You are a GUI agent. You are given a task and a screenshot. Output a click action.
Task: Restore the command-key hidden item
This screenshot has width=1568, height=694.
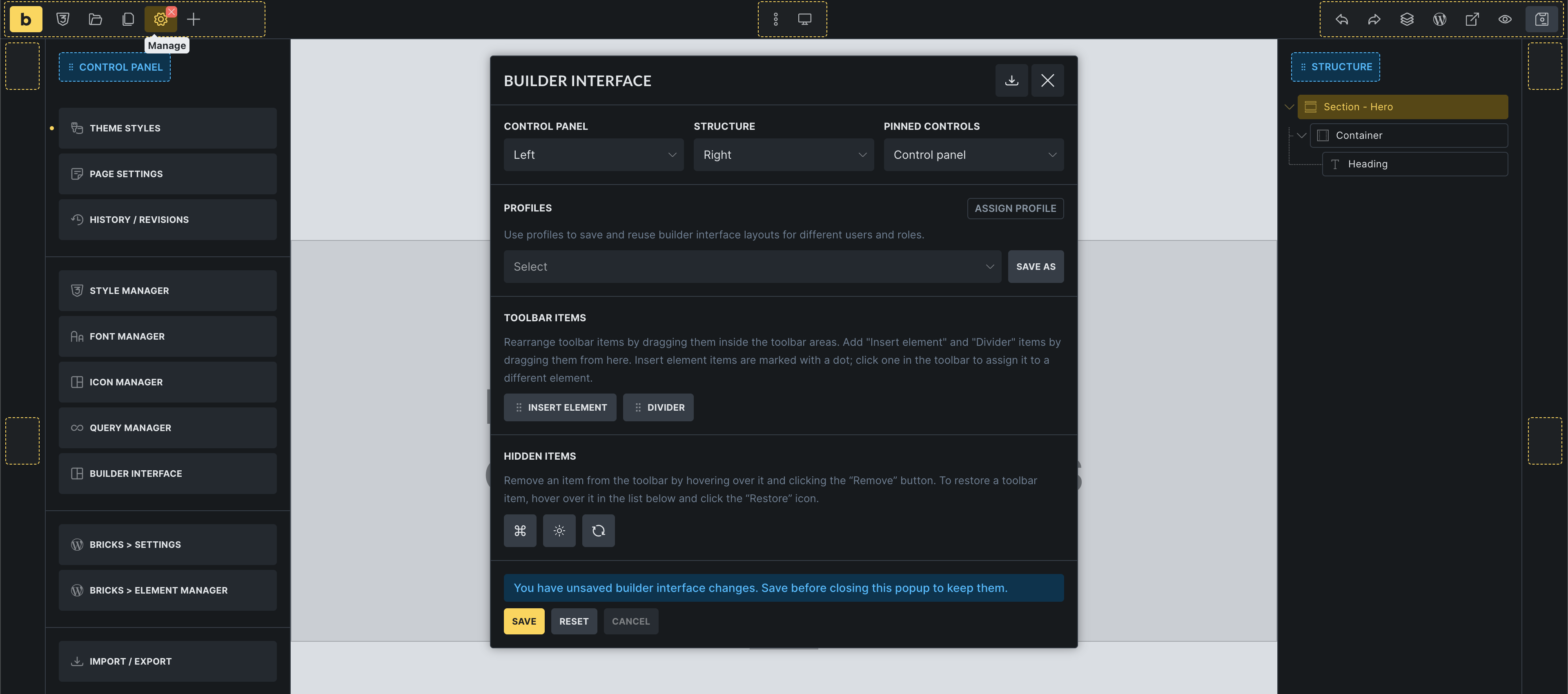coord(520,531)
